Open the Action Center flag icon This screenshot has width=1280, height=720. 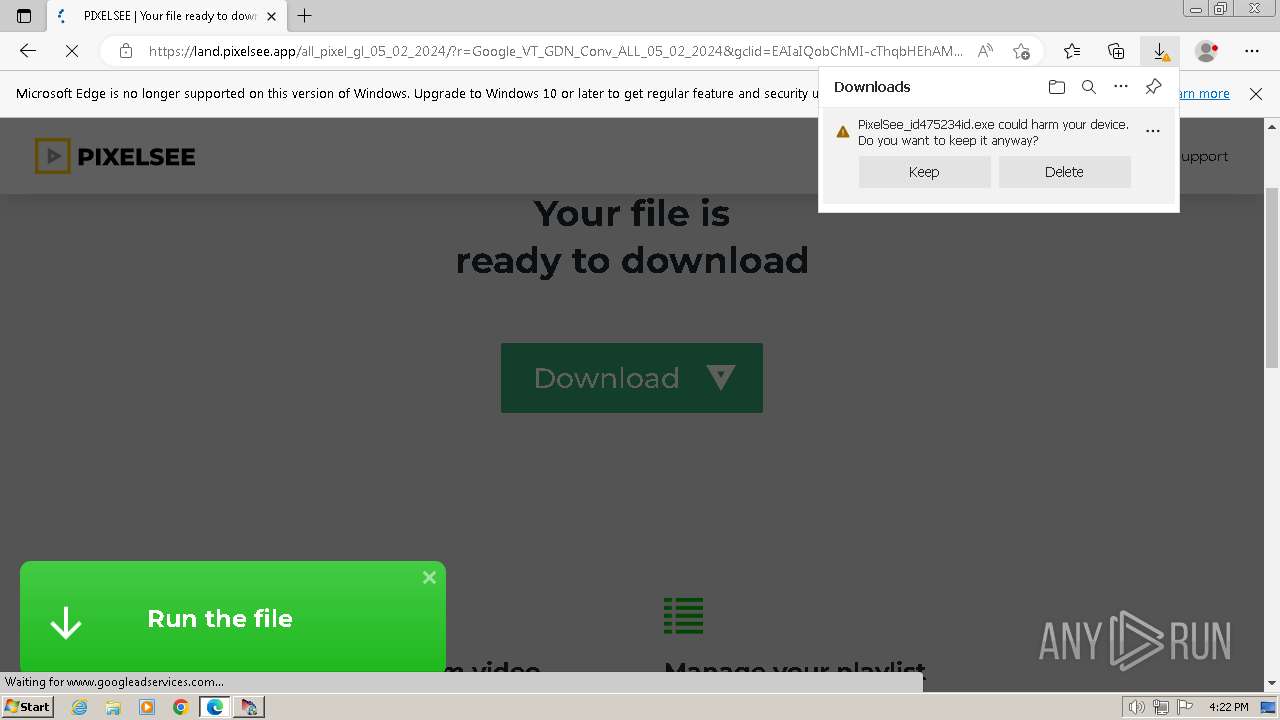[x=1184, y=707]
